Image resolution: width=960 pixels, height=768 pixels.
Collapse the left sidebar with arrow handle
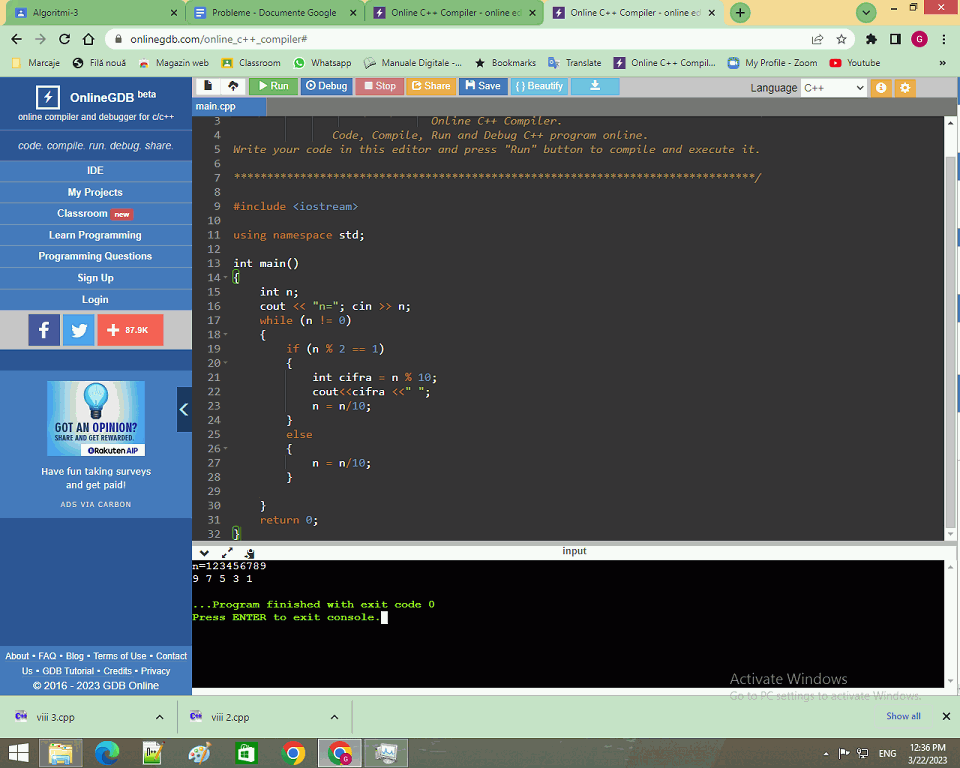[184, 409]
